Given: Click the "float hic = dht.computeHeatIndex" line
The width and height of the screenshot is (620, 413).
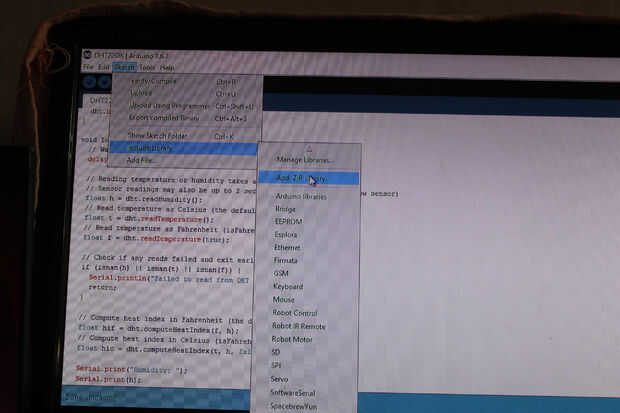Looking at the screenshot, I should [164, 350].
